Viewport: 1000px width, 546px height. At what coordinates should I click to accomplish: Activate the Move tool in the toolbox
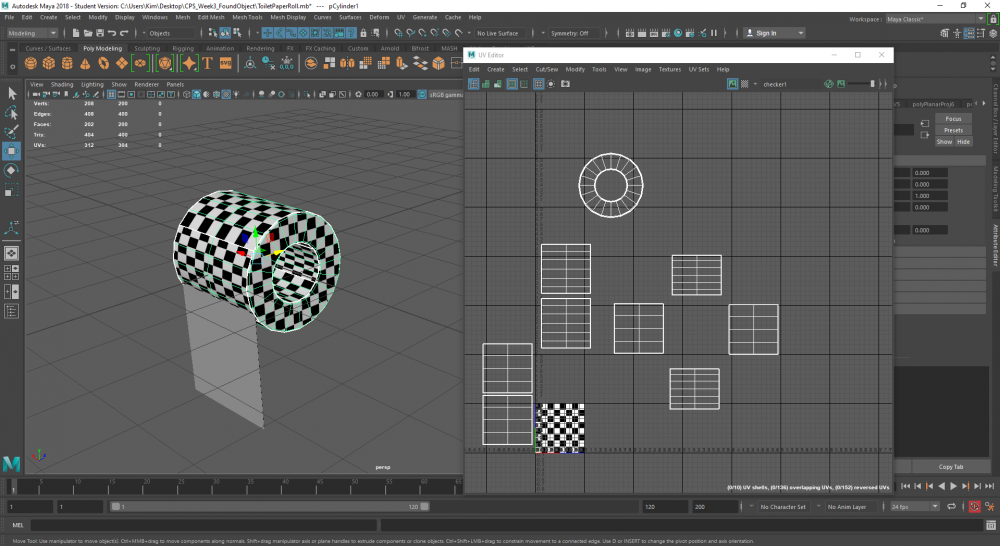11,151
